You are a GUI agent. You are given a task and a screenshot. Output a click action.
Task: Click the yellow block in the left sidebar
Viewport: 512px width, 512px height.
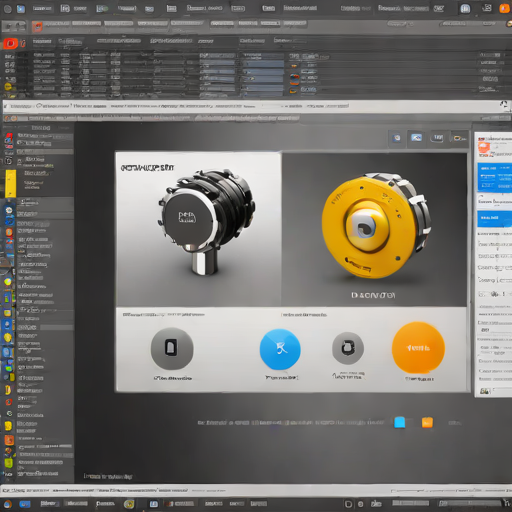(10, 184)
